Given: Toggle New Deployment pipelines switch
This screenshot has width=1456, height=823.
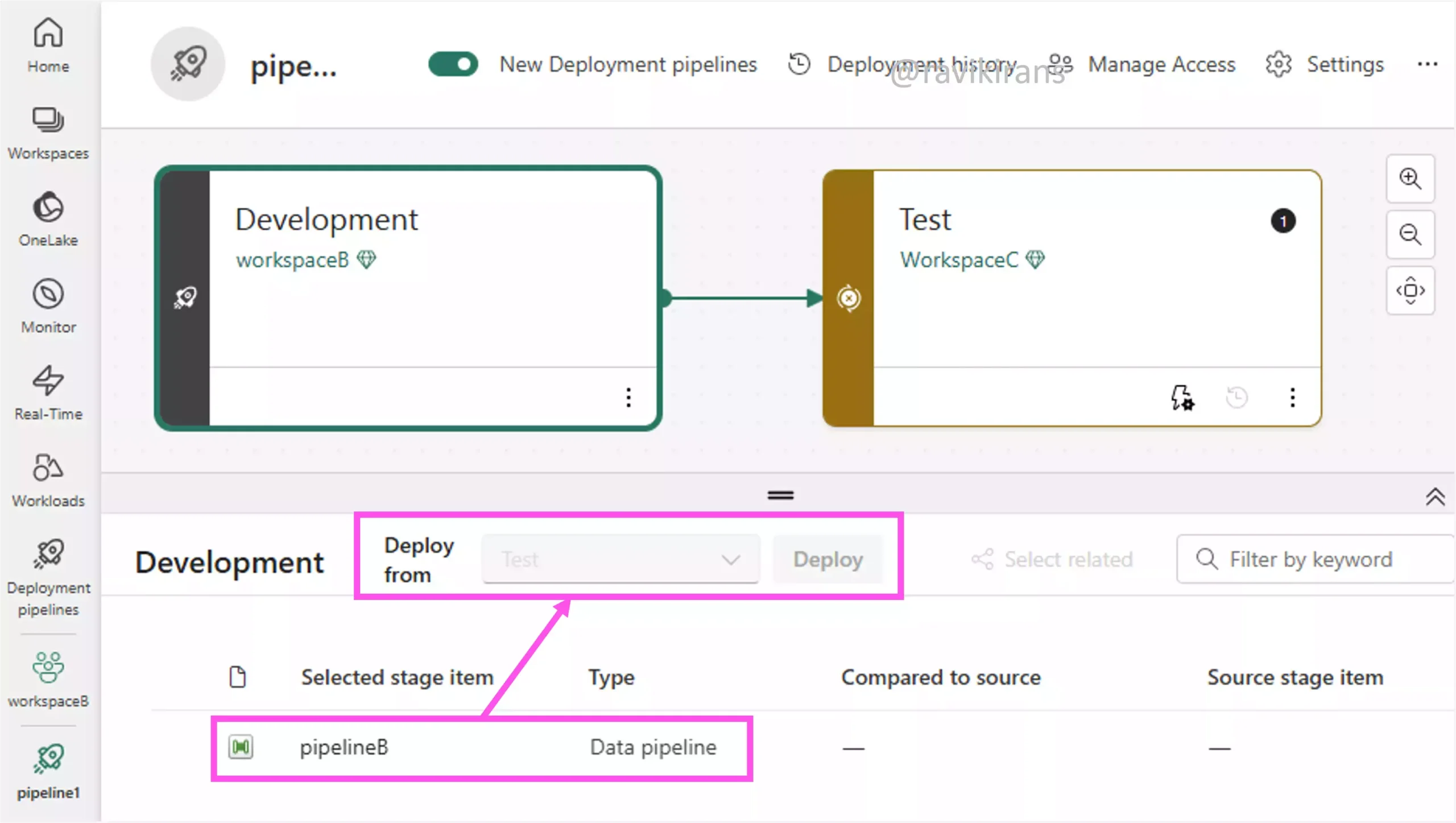Looking at the screenshot, I should 453,64.
